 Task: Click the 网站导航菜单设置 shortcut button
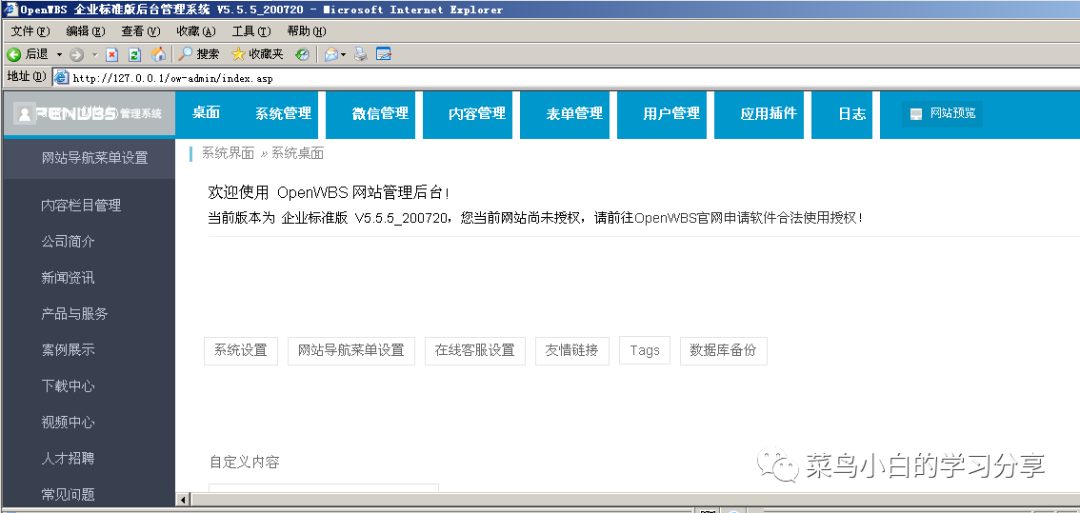(351, 350)
